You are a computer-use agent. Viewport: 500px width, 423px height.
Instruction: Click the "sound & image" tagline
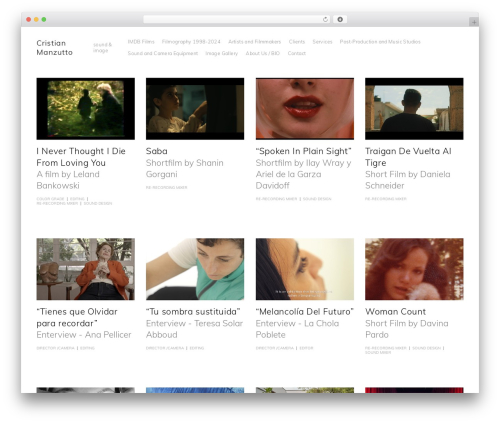coord(102,48)
